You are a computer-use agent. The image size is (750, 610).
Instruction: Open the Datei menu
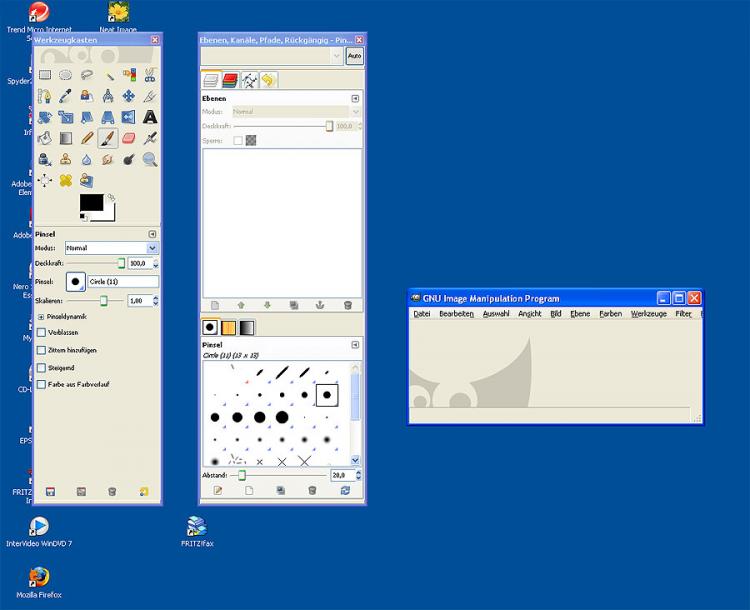[421, 314]
